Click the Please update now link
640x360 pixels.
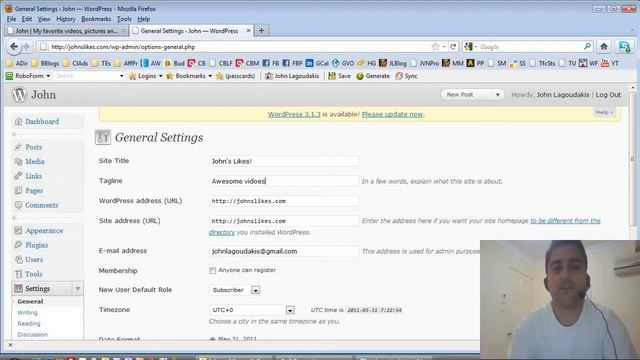(x=392, y=114)
